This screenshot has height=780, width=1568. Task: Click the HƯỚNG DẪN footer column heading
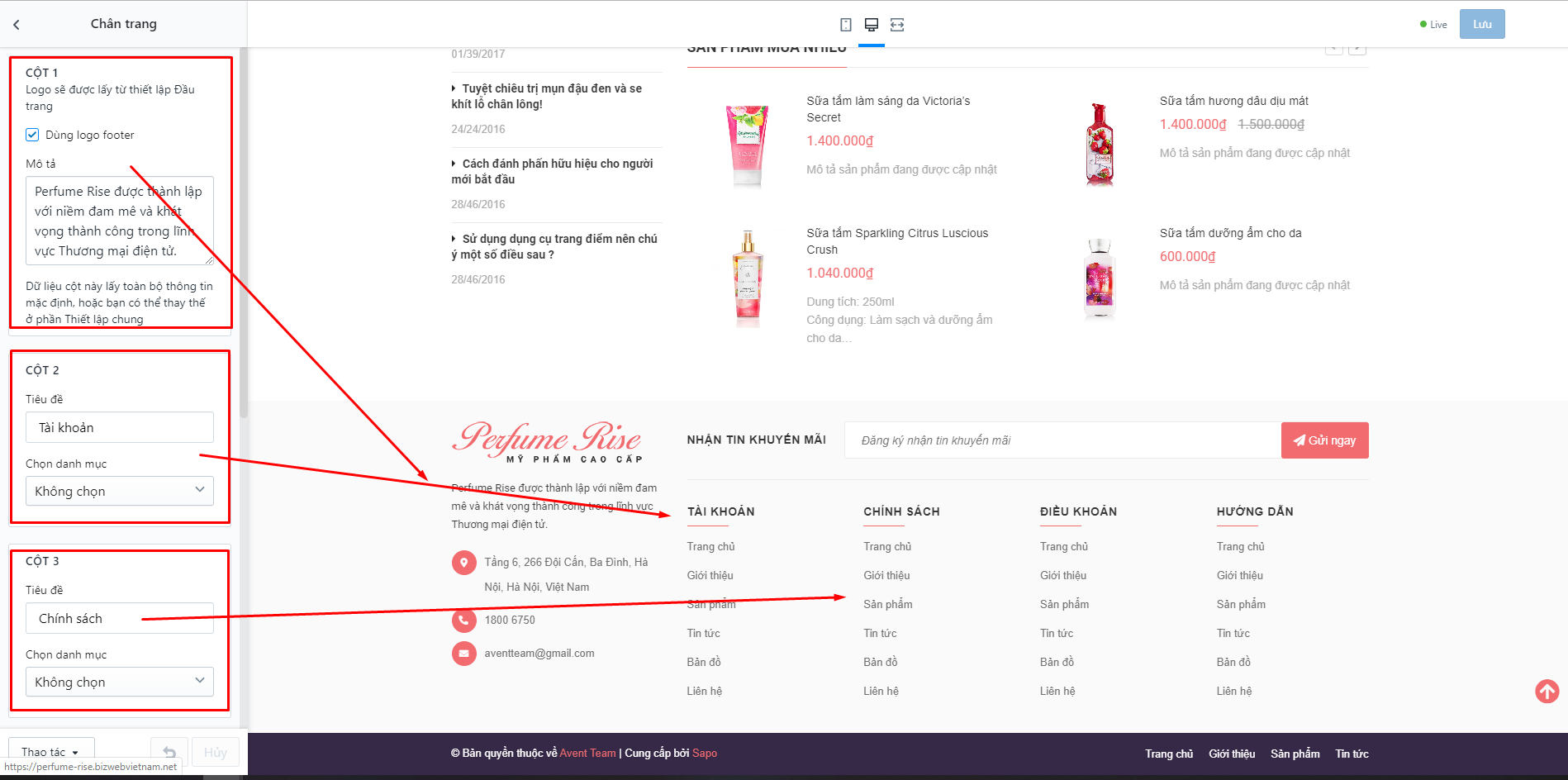coord(1256,511)
